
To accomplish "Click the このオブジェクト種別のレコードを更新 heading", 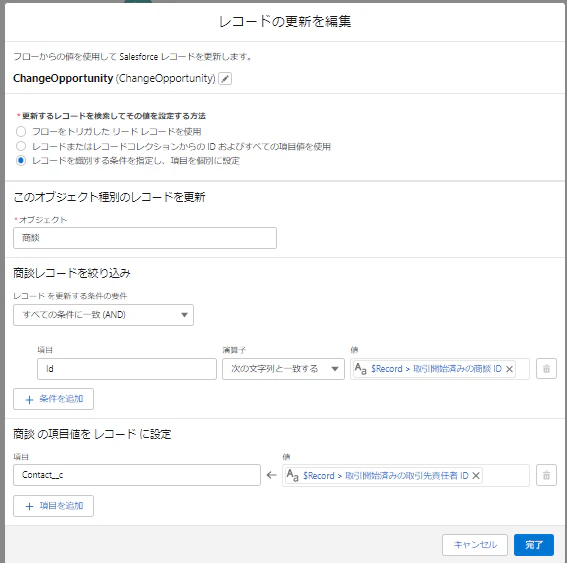I will coord(109,197).
